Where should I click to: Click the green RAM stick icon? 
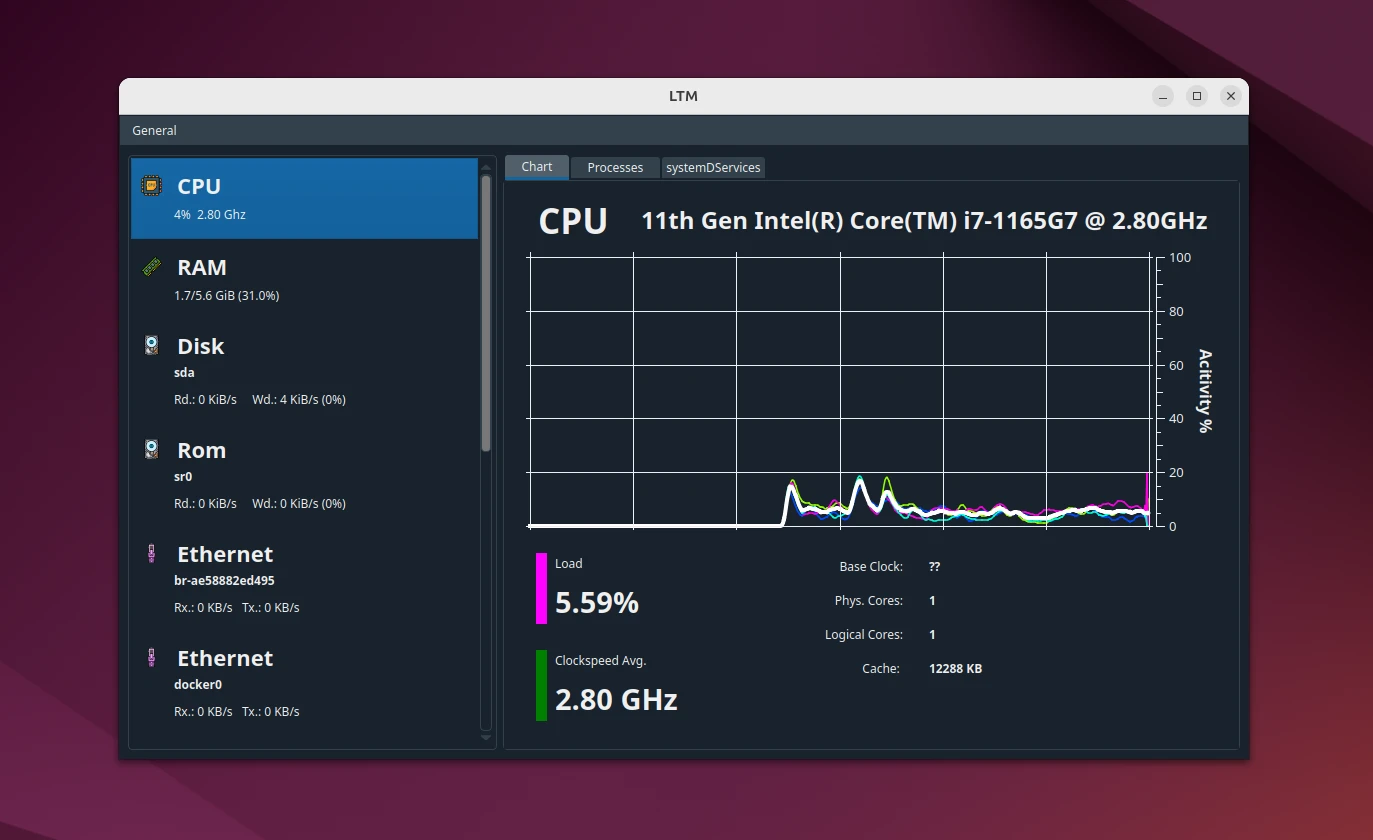[x=151, y=267]
